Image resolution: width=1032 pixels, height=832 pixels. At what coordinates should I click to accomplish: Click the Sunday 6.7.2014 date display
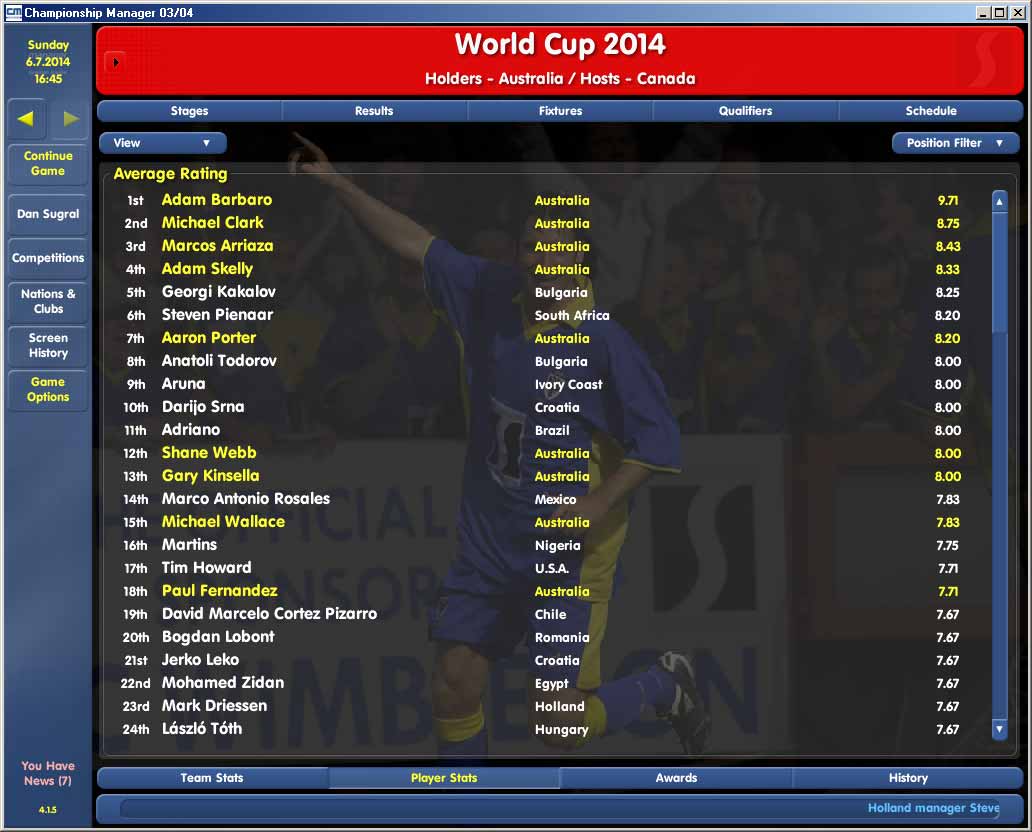pos(48,62)
